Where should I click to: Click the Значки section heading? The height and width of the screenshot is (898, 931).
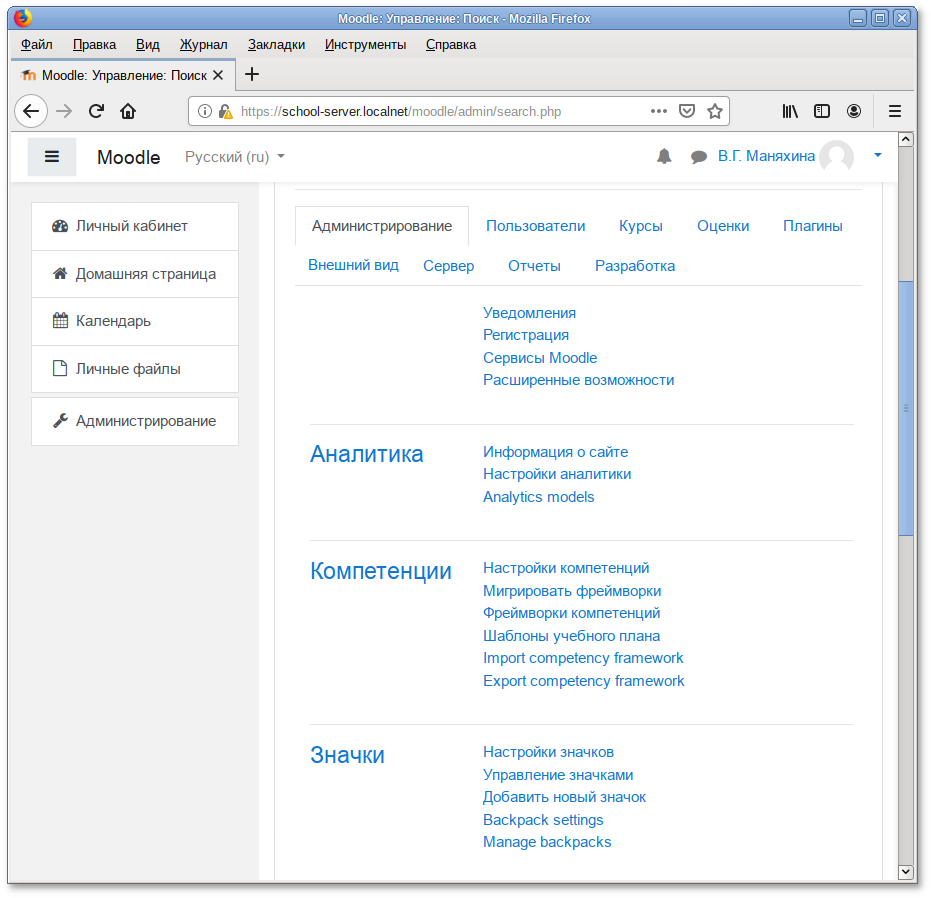click(347, 755)
